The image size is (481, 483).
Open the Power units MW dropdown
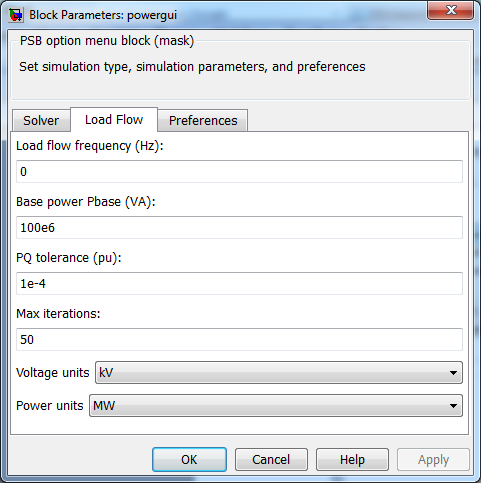(276, 405)
